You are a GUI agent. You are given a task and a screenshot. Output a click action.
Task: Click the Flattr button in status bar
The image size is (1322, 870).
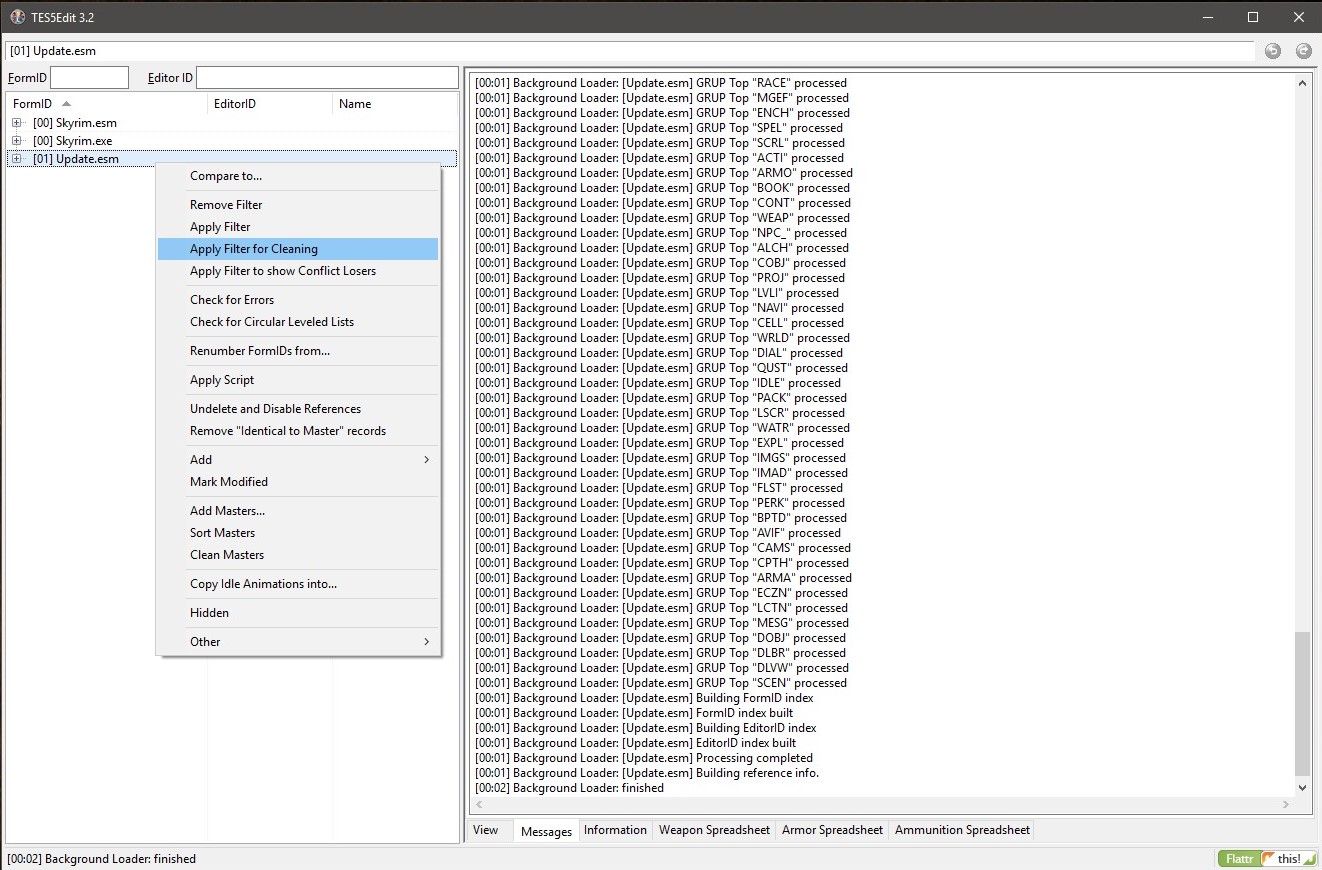(x=1239, y=859)
